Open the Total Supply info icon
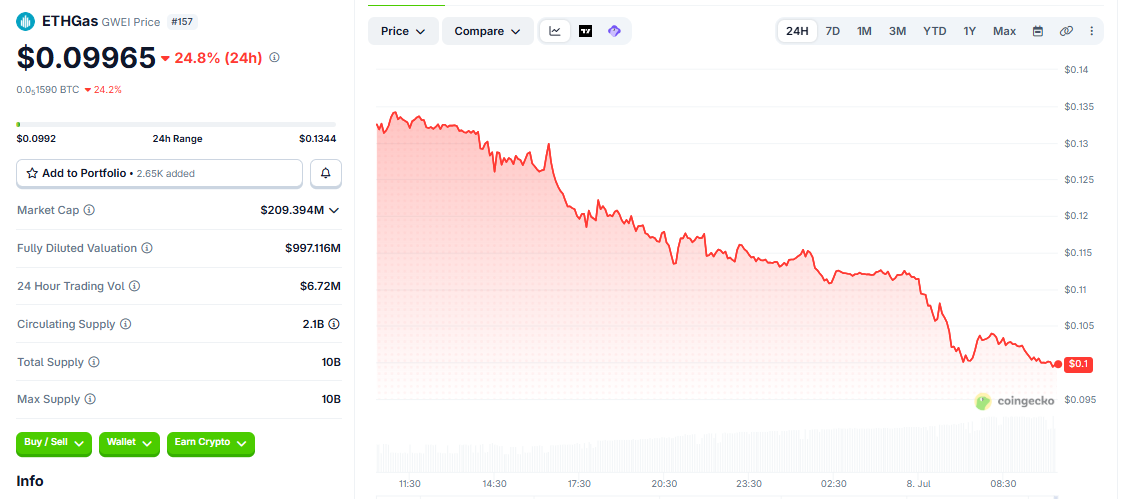 [x=94, y=362]
